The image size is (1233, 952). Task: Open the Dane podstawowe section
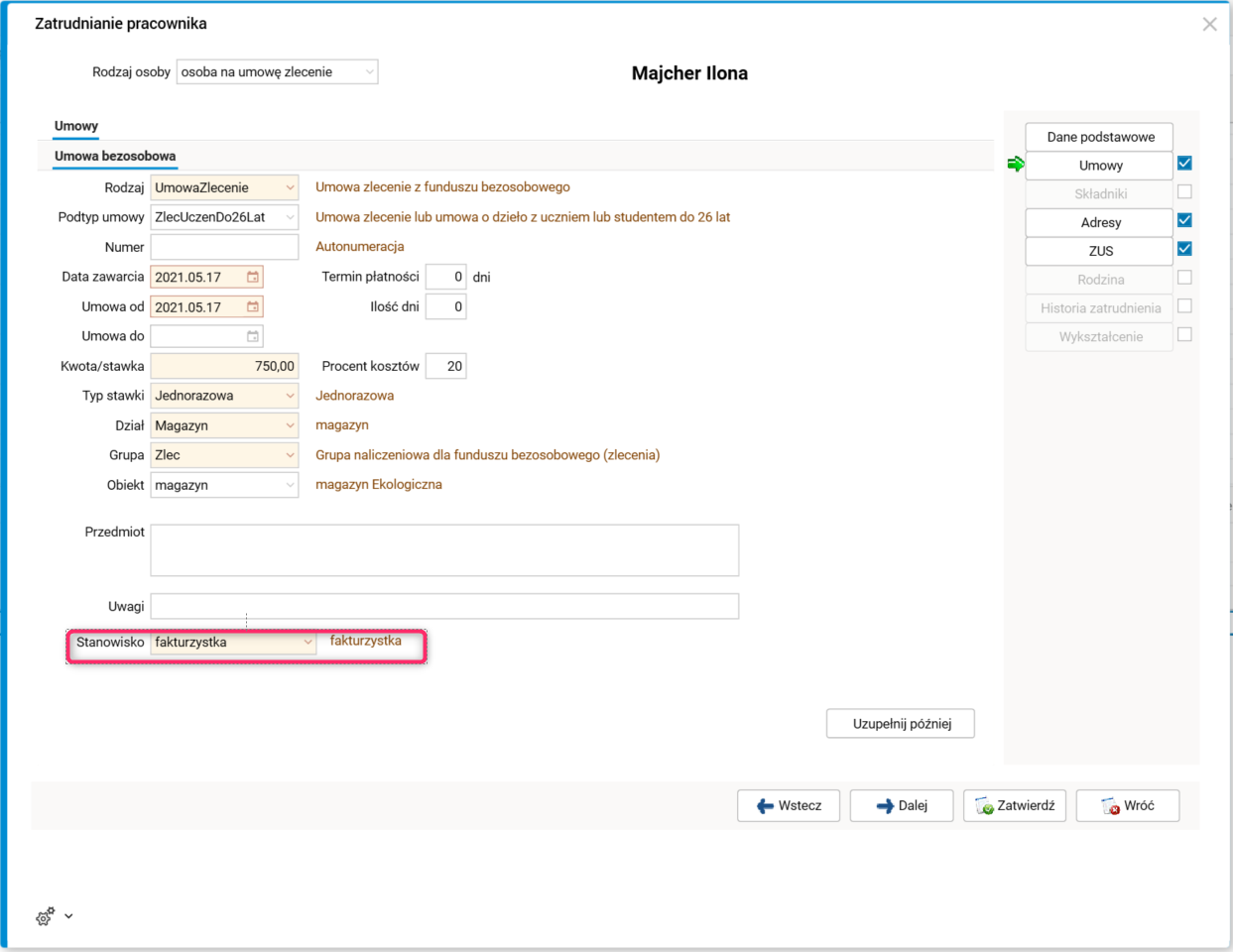[x=1099, y=137]
